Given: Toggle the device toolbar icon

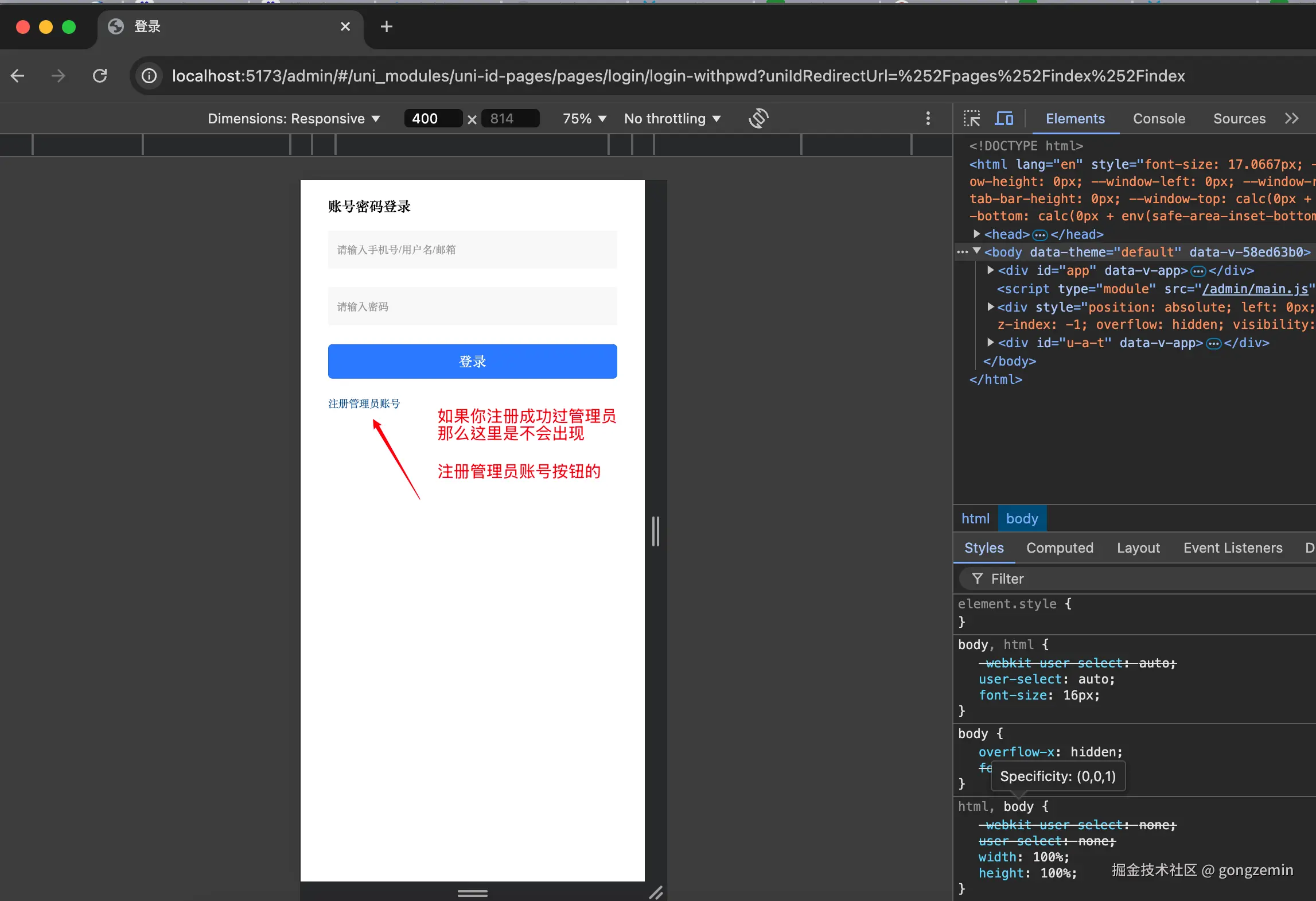Looking at the screenshot, I should (1003, 119).
